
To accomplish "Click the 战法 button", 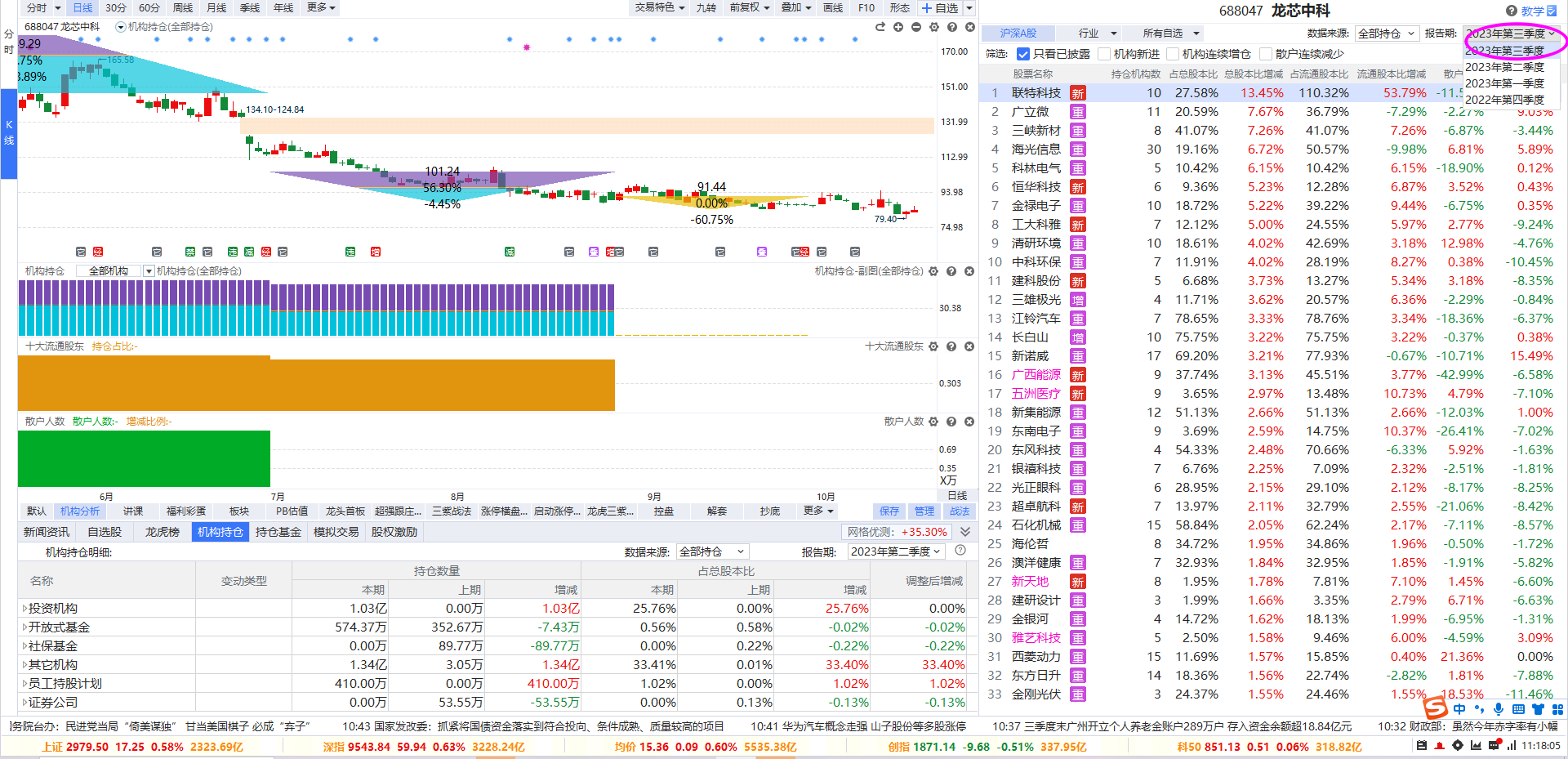I will point(960,511).
